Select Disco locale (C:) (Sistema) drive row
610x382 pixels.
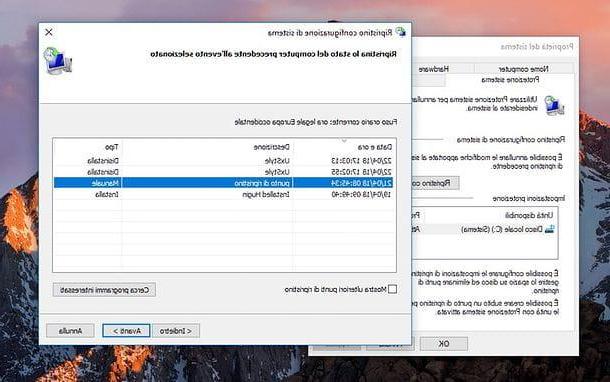[x=484, y=230]
